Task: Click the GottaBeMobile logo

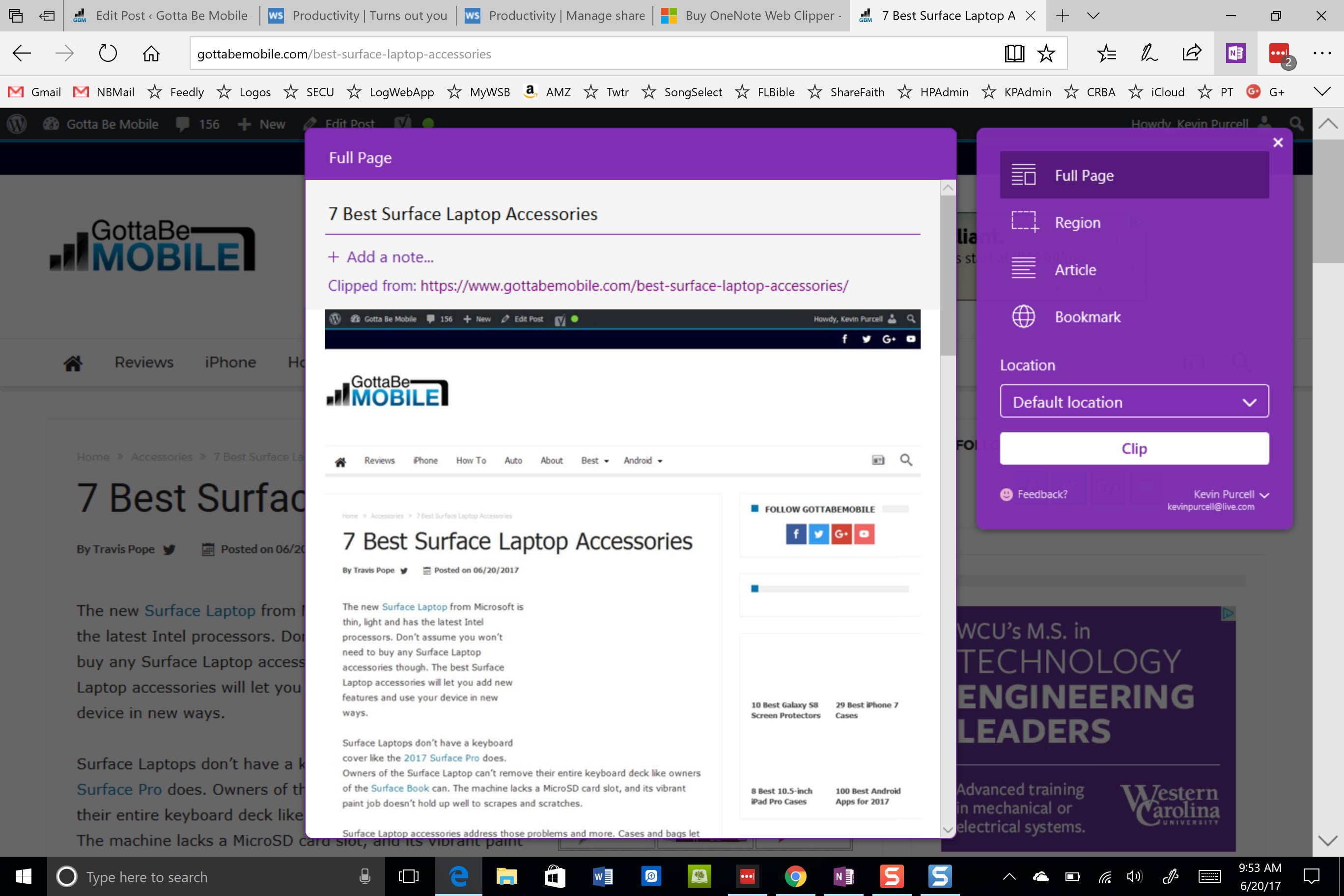Action: click(153, 245)
